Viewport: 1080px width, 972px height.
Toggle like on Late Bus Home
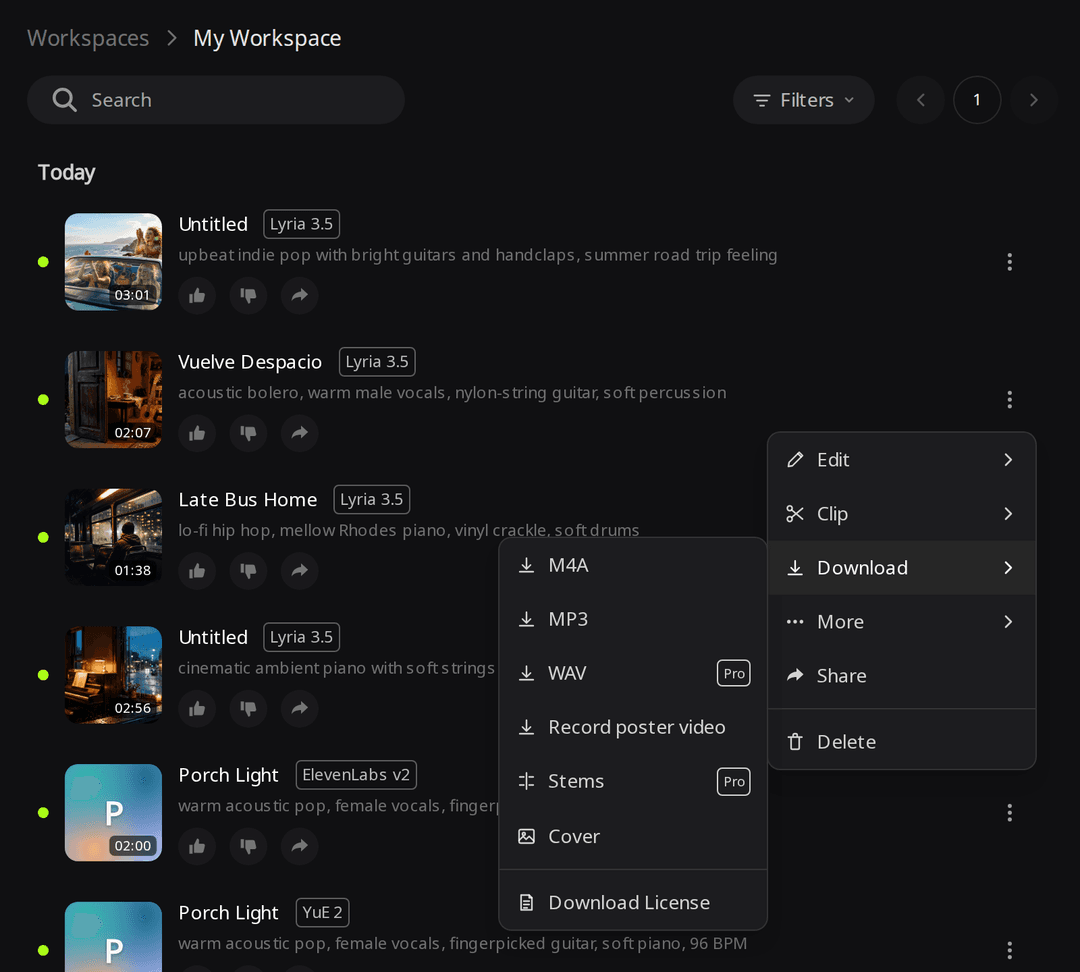point(197,571)
